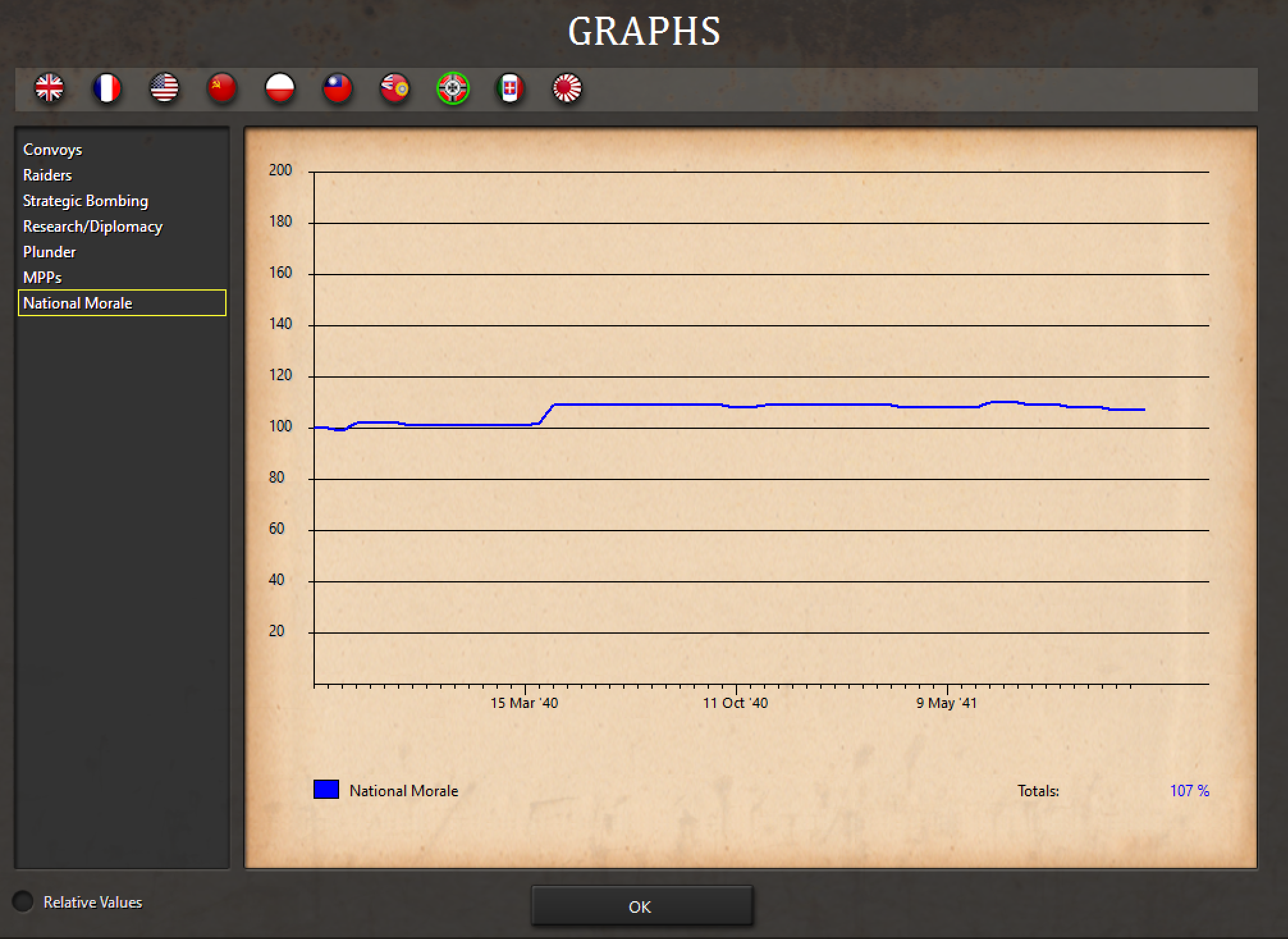Image resolution: width=1288 pixels, height=939 pixels.
Task: Show the Raiders graph
Action: (x=47, y=175)
